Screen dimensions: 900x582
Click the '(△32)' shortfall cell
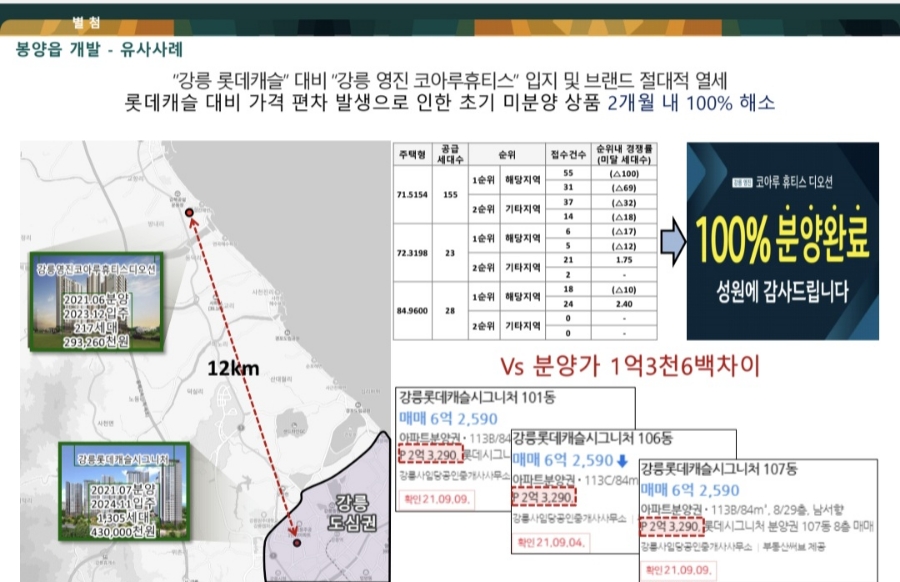tap(624, 203)
